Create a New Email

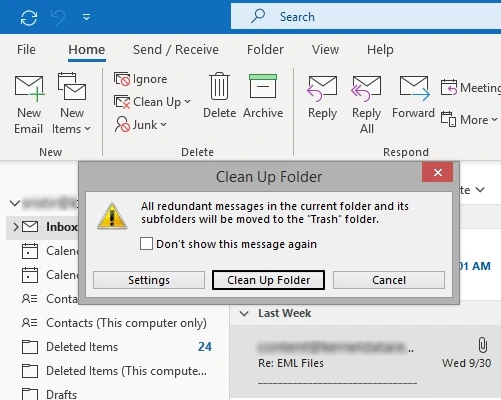(x=29, y=104)
